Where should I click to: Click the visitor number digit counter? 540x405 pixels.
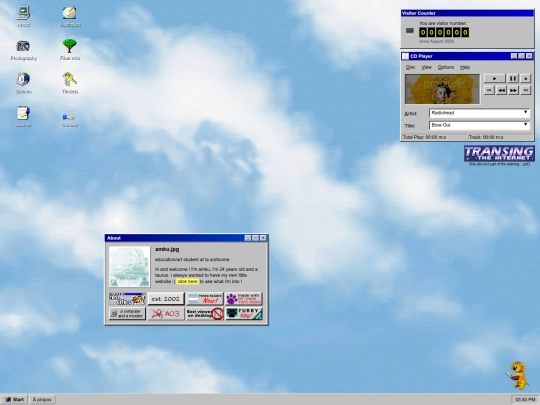[x=444, y=32]
